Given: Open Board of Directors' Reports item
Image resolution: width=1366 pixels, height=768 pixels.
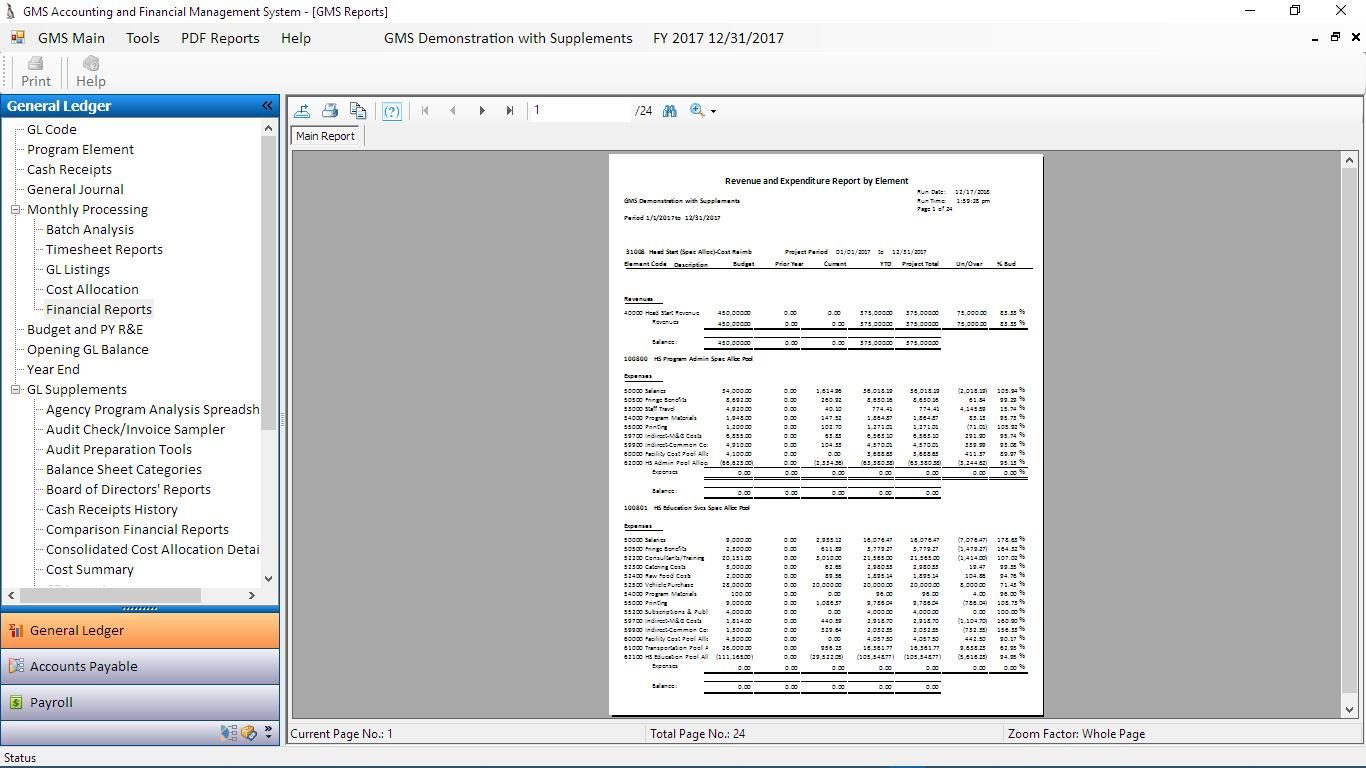Looking at the screenshot, I should pyautogui.click(x=128, y=489).
